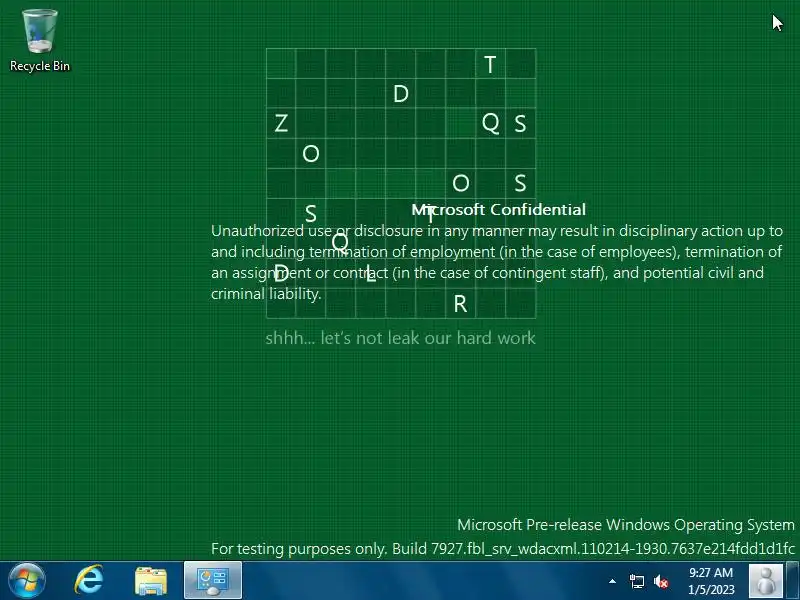Show hidden notification area icons
Screen dimensions: 800x600
point(612,581)
